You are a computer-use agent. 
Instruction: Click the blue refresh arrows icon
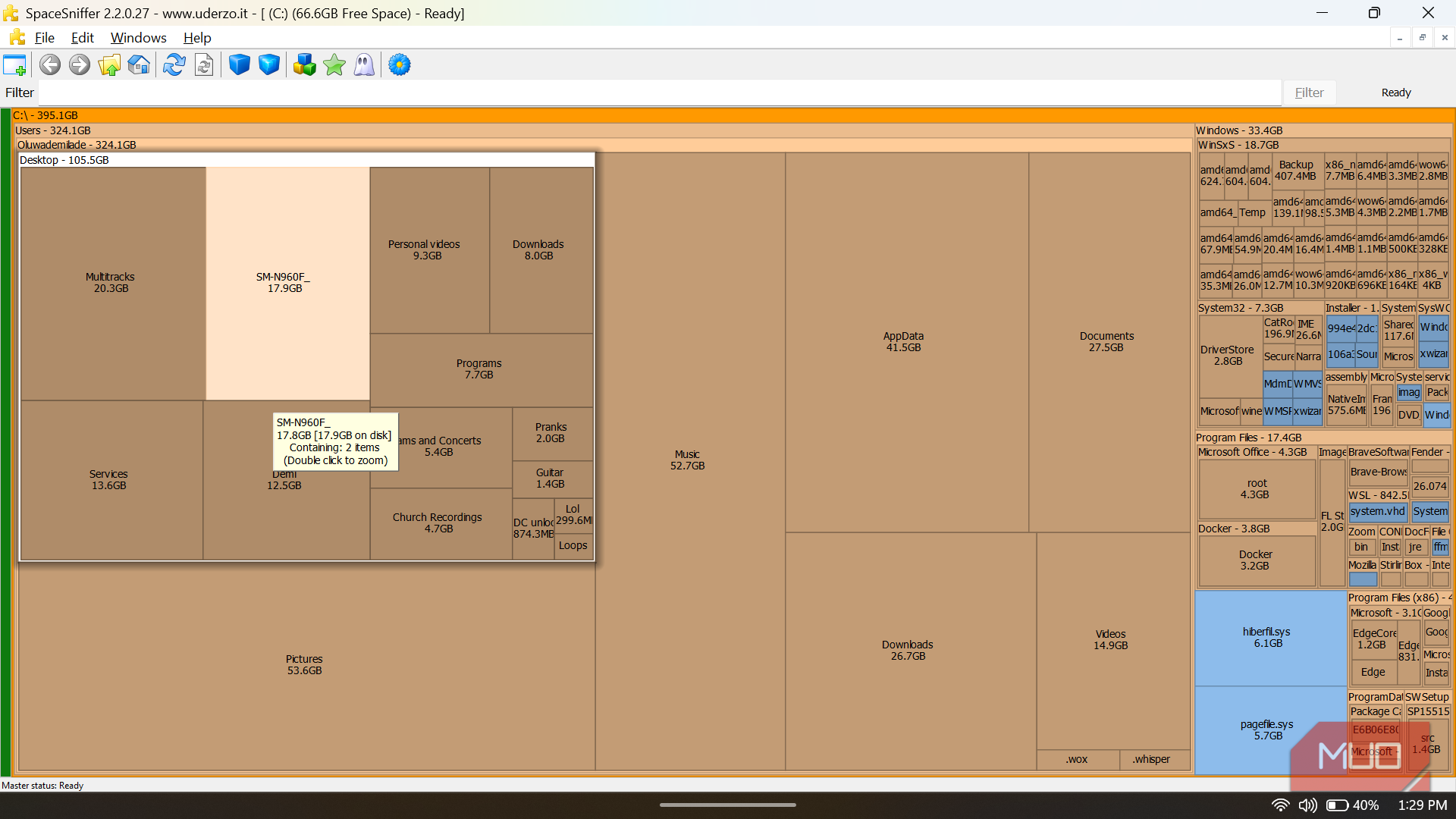tap(174, 65)
